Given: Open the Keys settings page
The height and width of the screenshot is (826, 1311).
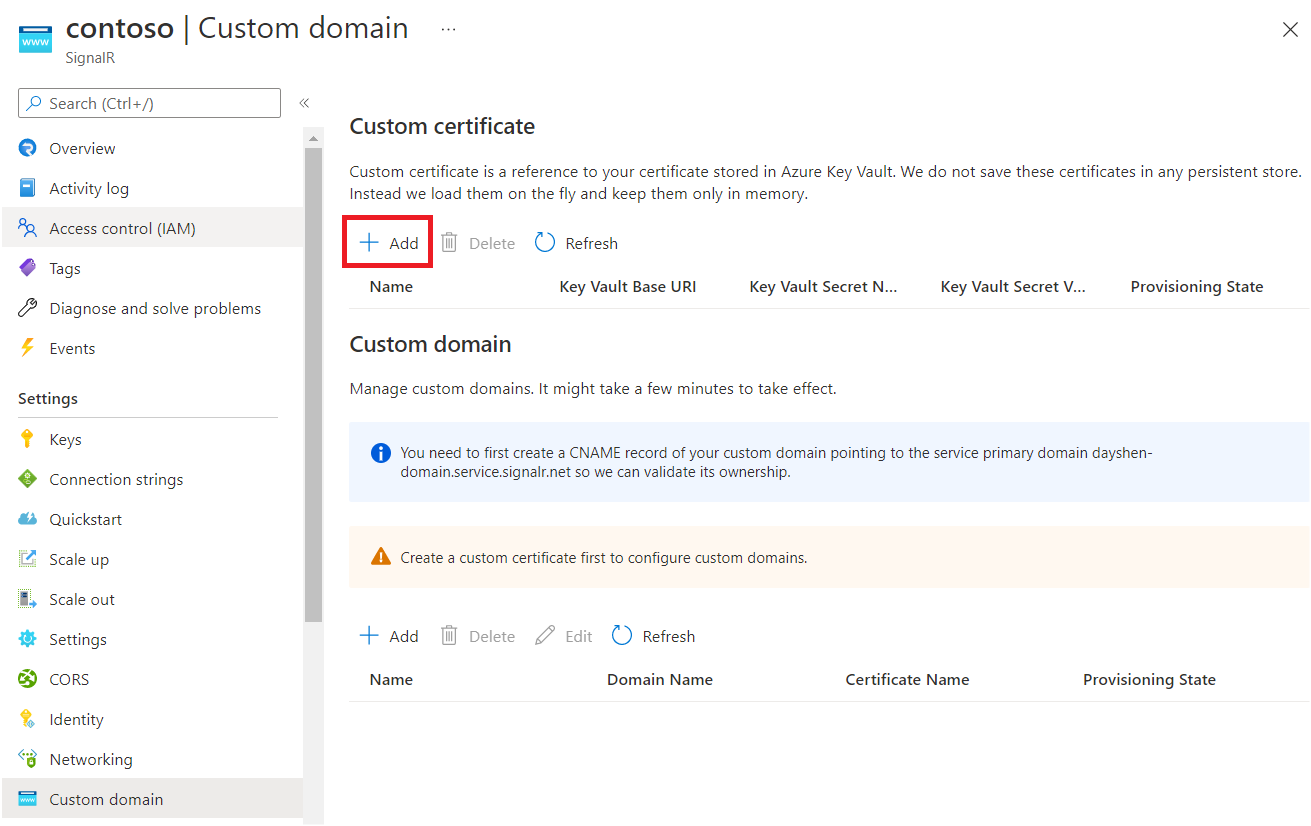Looking at the screenshot, I should [x=64, y=438].
